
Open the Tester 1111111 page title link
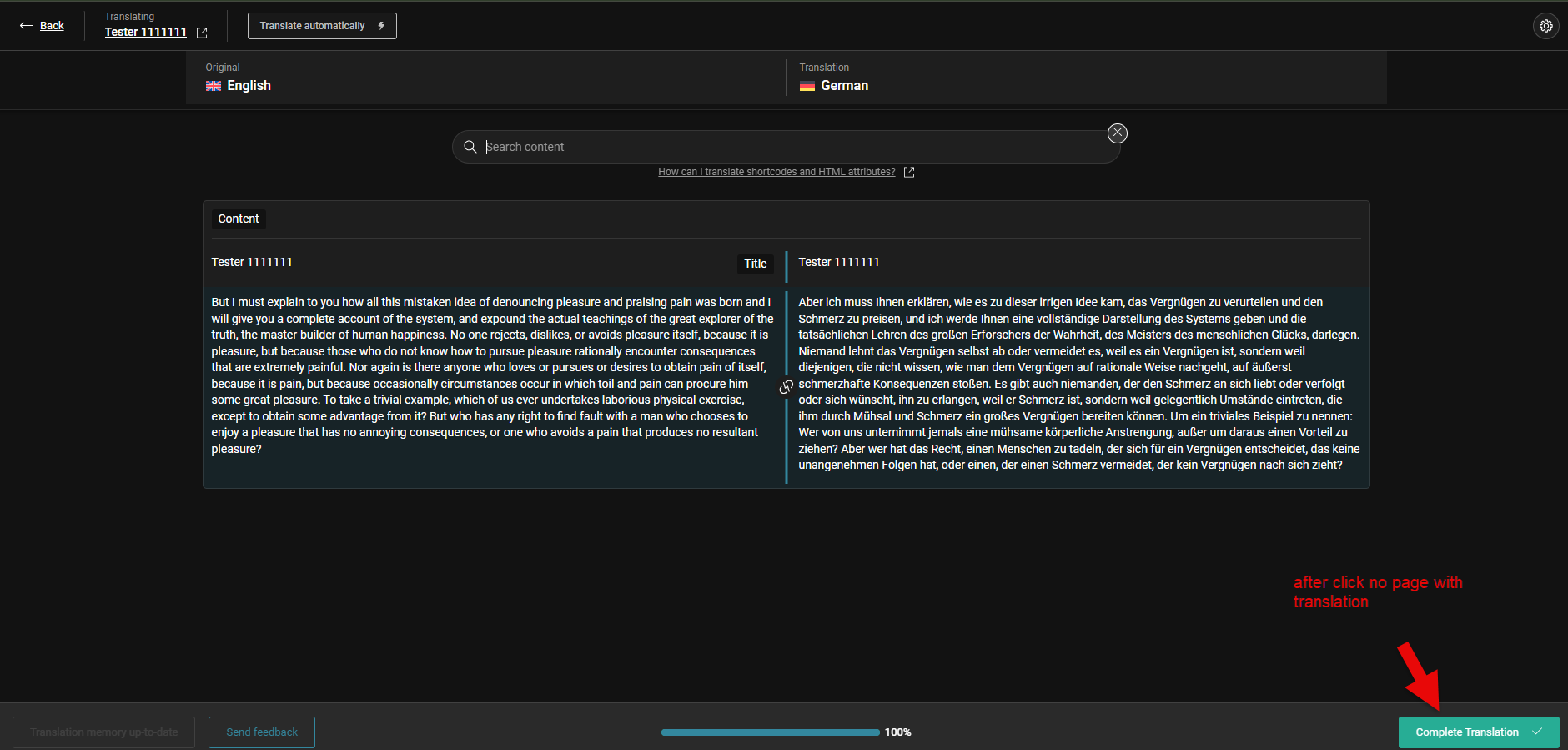[x=145, y=32]
